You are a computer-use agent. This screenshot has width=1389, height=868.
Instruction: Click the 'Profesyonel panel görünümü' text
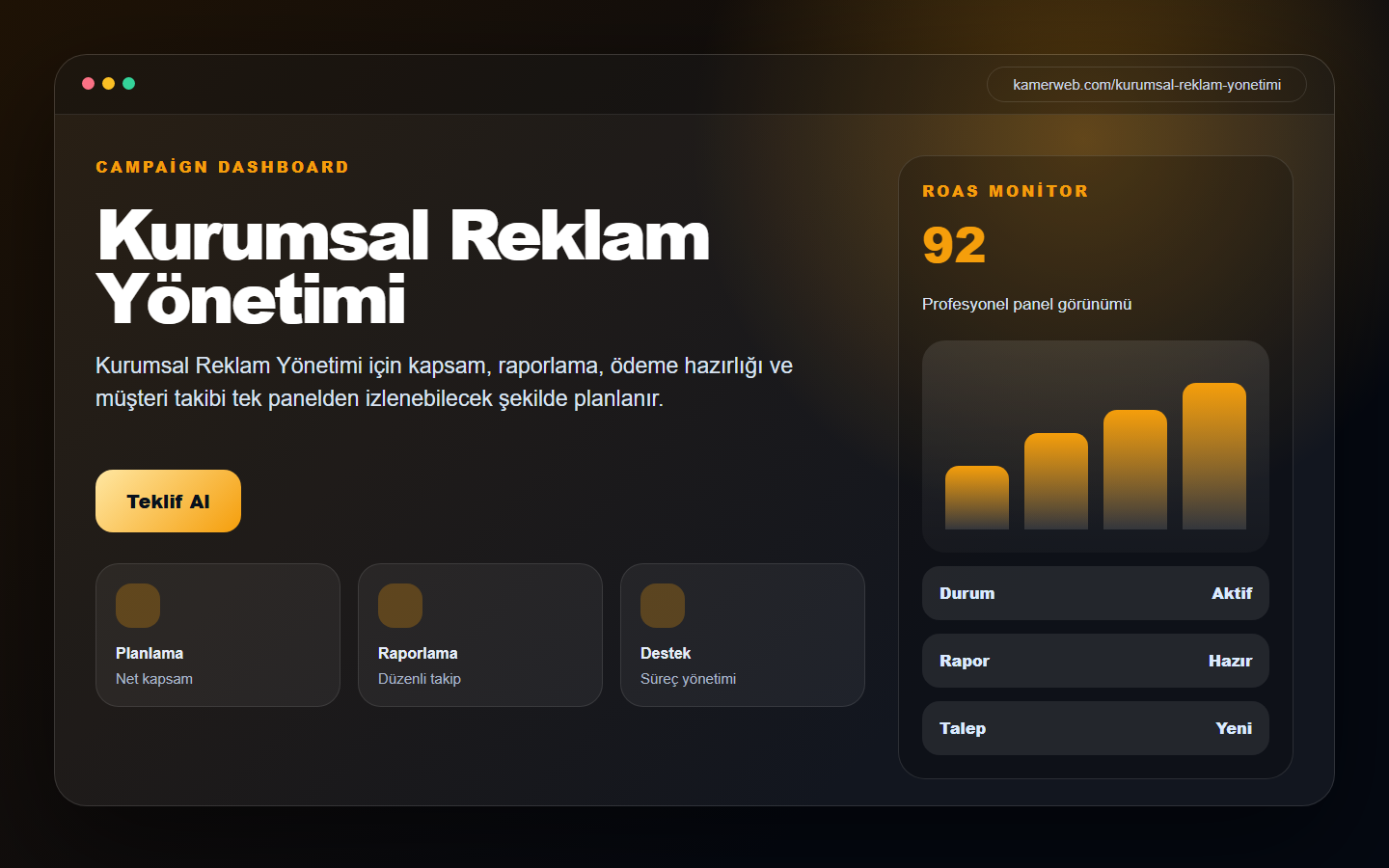click(1026, 304)
